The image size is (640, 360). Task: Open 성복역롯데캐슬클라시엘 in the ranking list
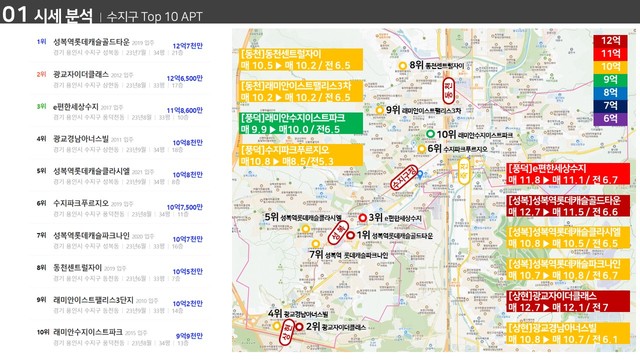coord(91,171)
